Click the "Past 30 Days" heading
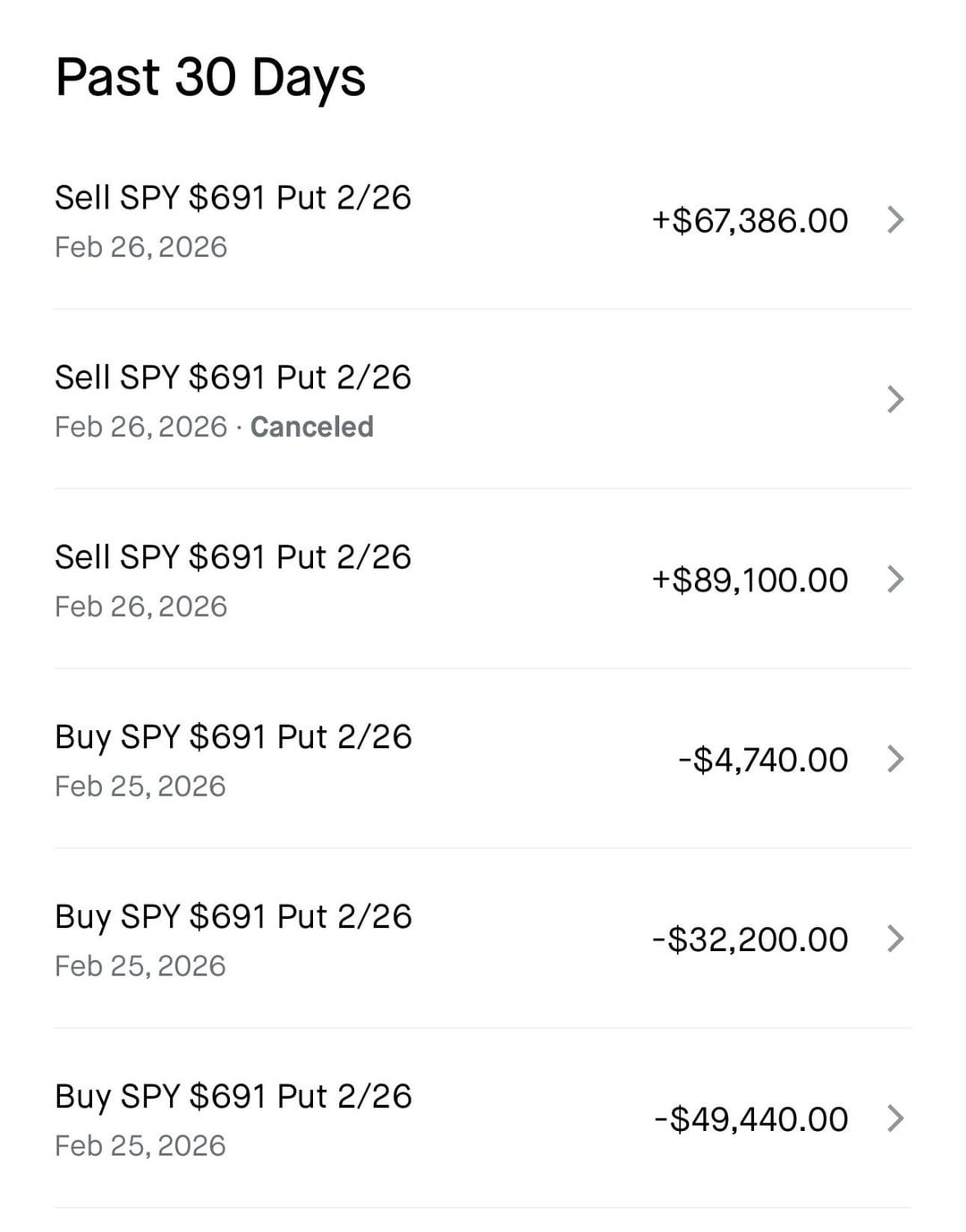Viewport: 966px width, 1232px height. [210, 77]
